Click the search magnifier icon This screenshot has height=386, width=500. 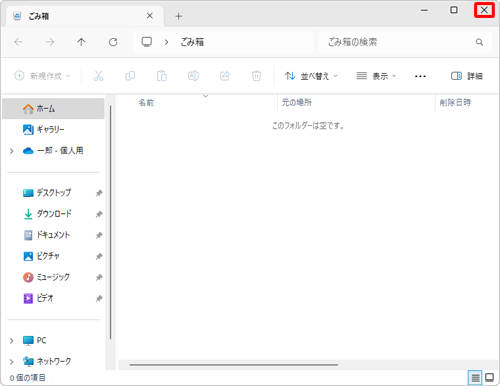pyautogui.click(x=479, y=42)
